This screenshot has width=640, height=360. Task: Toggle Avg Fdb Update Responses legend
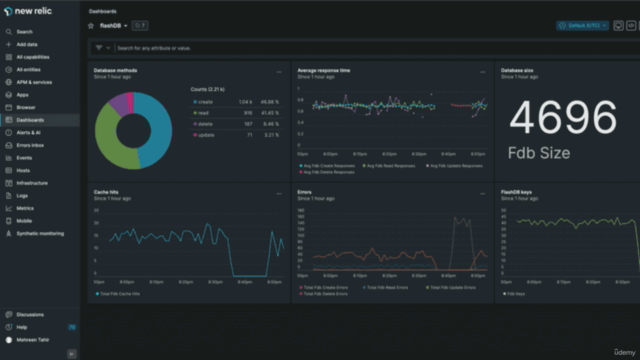pos(454,166)
